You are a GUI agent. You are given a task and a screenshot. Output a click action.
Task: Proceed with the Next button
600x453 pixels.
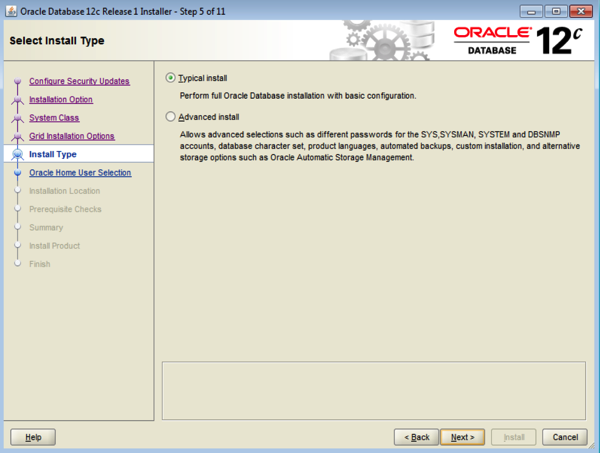[x=462, y=437]
